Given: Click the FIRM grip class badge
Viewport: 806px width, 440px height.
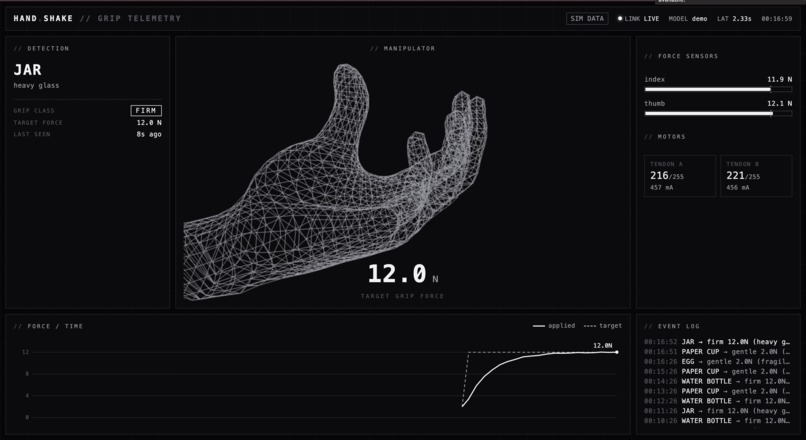Looking at the screenshot, I should (x=146, y=111).
